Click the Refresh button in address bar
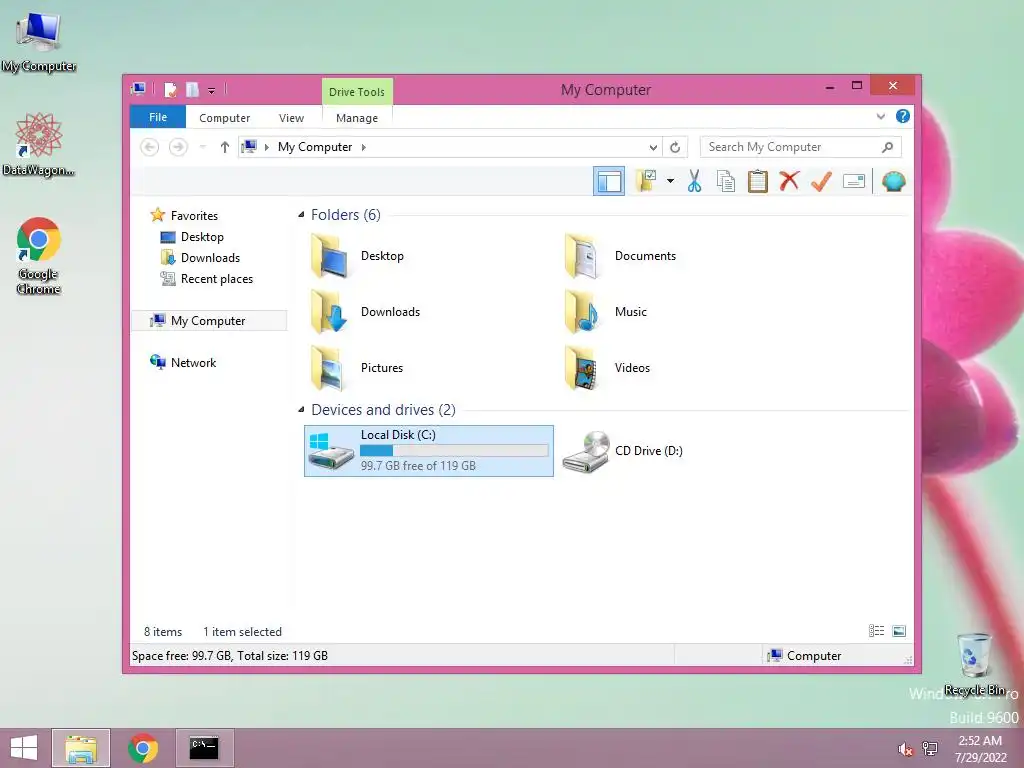Screen dimensions: 1024x768 [x=675, y=147]
